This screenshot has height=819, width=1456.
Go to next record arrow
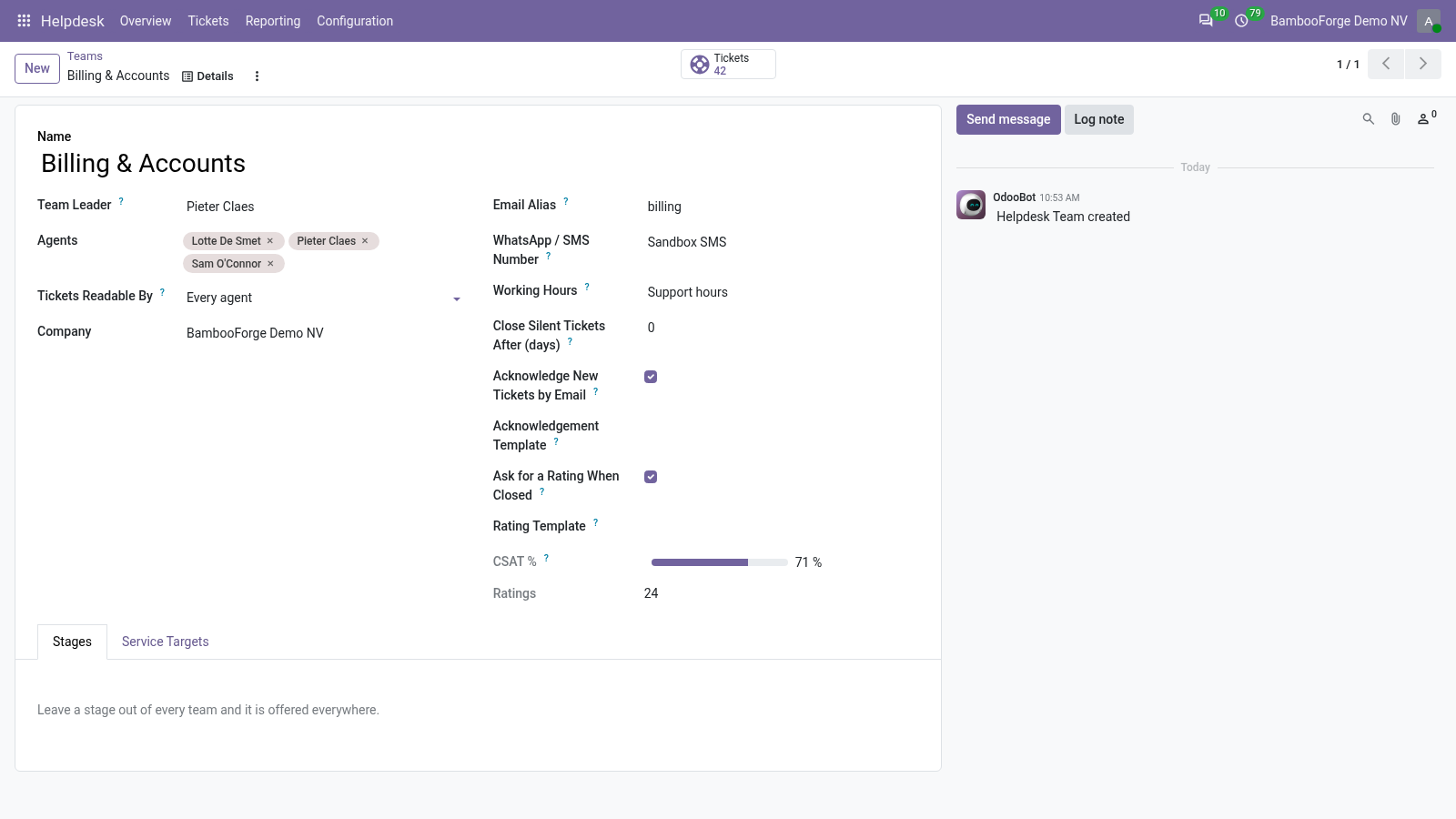(x=1423, y=64)
